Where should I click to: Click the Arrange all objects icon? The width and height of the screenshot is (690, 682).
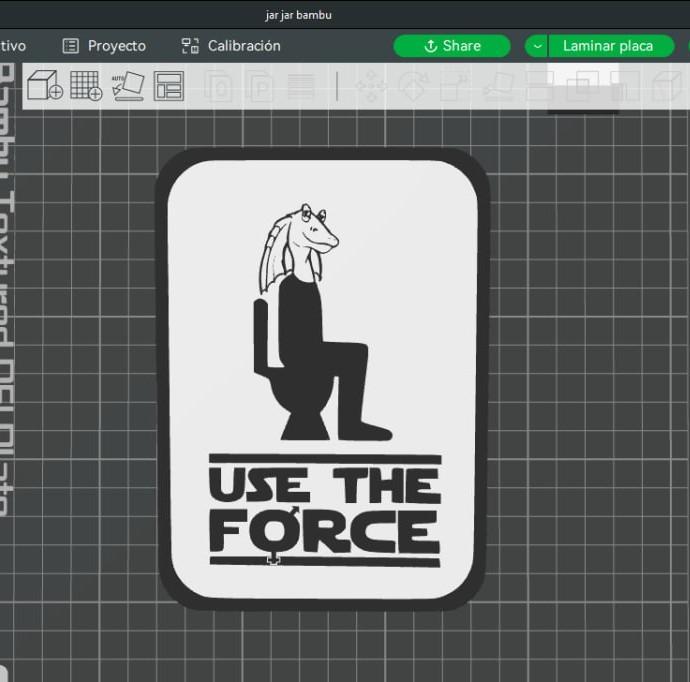tap(169, 86)
